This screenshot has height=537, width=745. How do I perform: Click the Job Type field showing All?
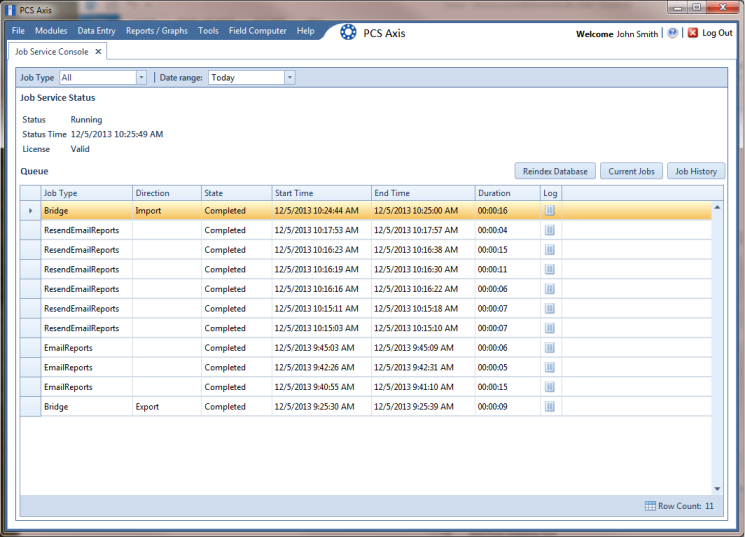coord(98,77)
